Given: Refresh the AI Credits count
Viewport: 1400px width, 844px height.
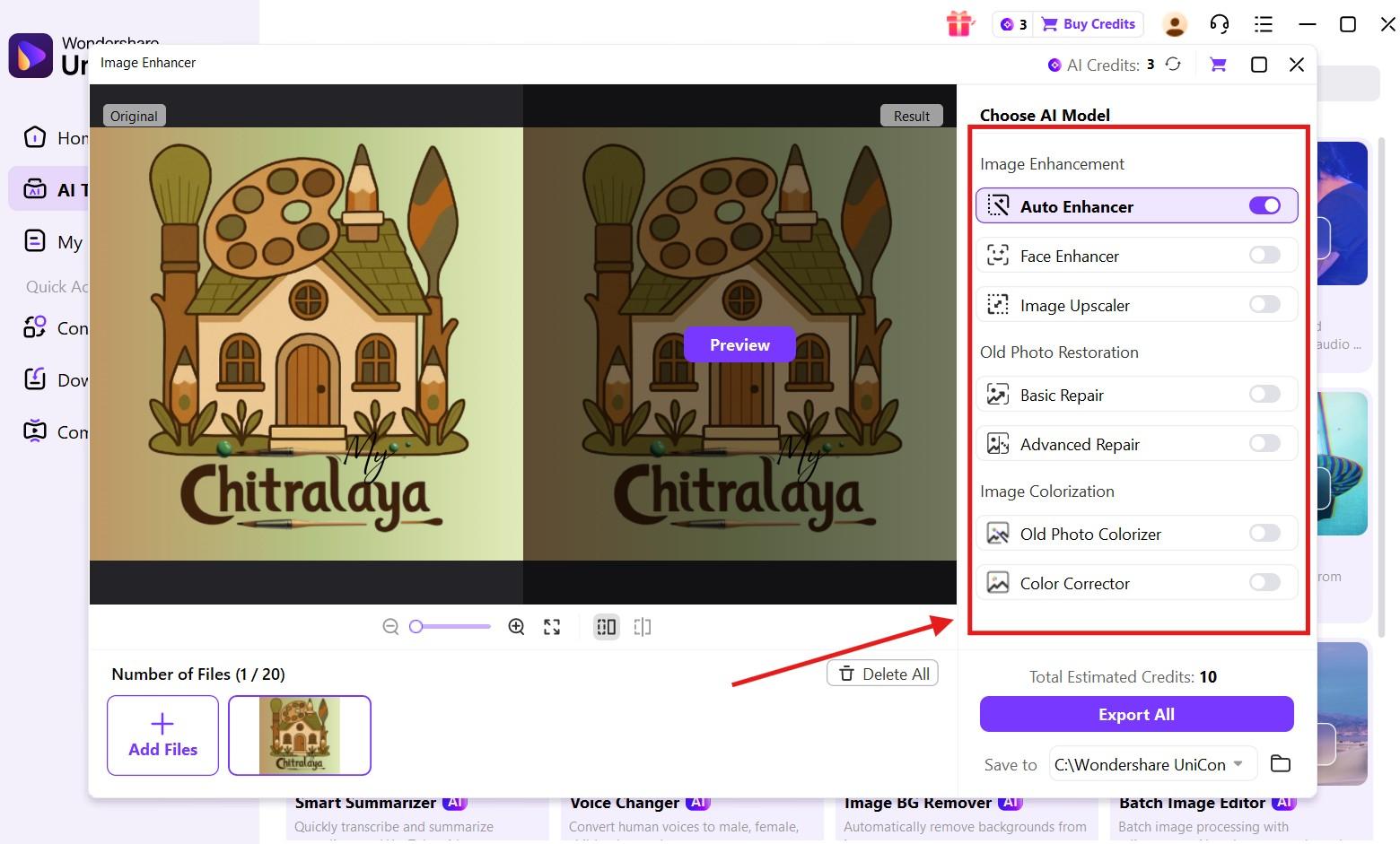Looking at the screenshot, I should (x=1173, y=65).
